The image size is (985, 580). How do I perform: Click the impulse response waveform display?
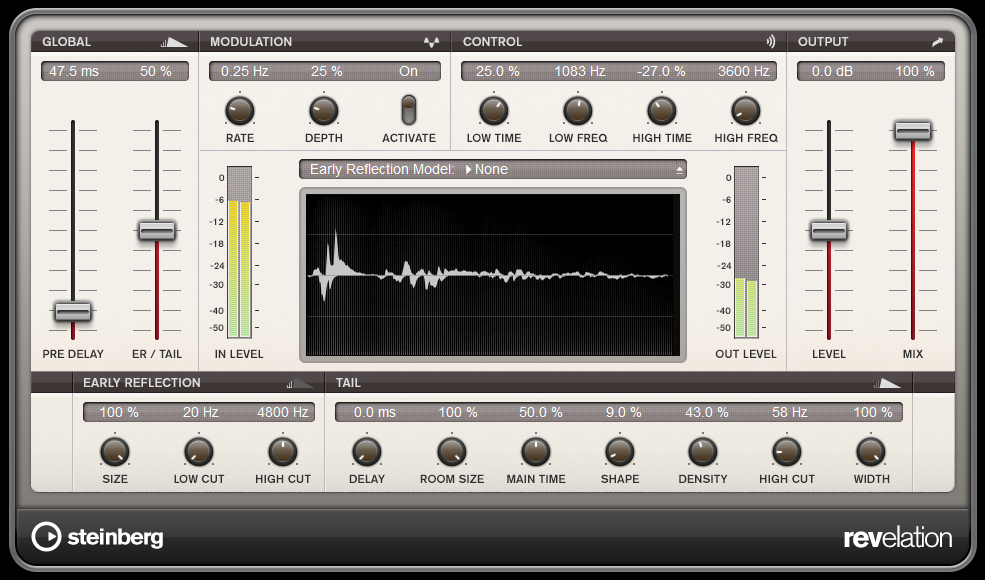point(492,275)
